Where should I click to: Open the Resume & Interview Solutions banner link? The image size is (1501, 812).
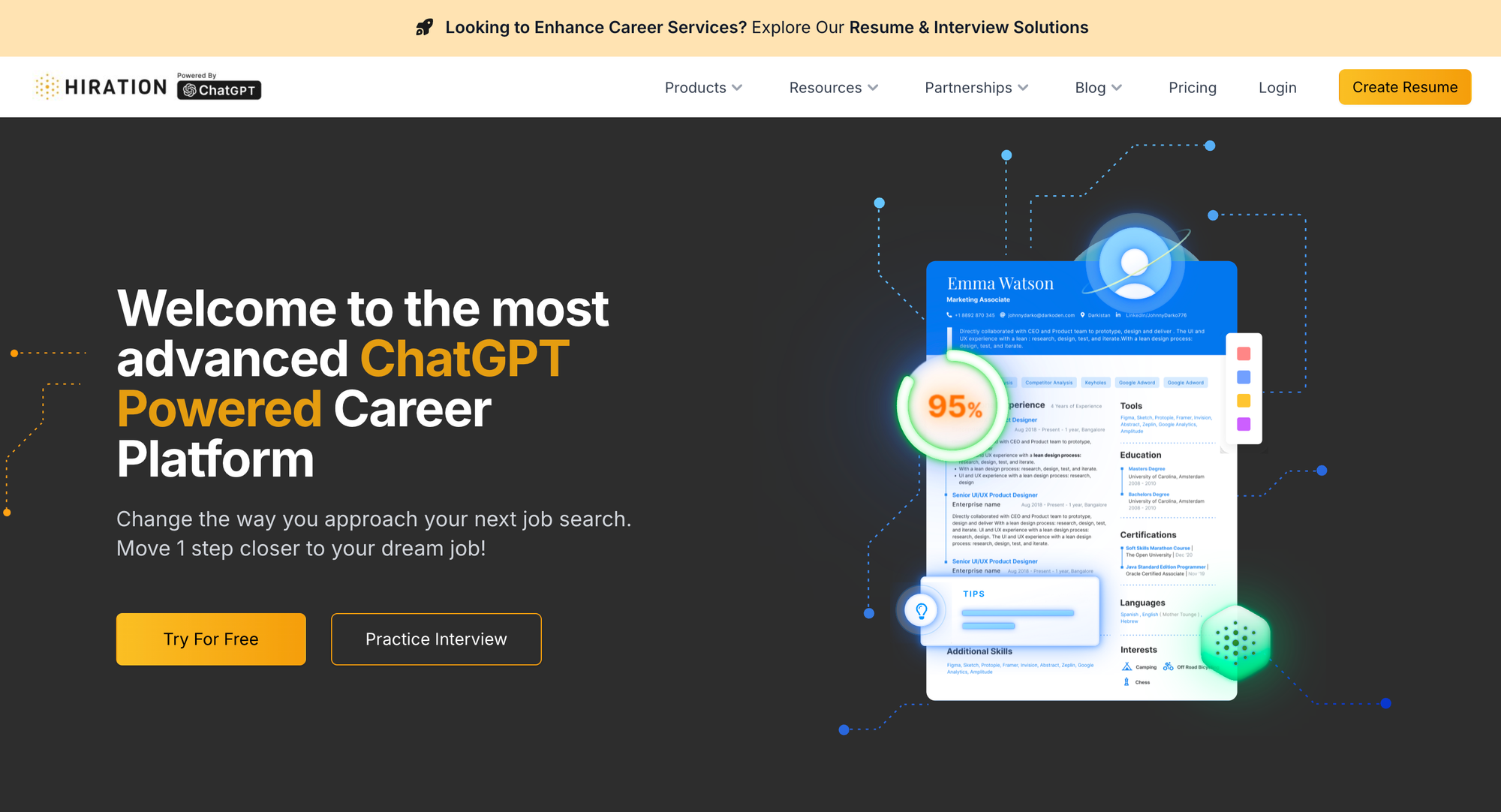[969, 28]
